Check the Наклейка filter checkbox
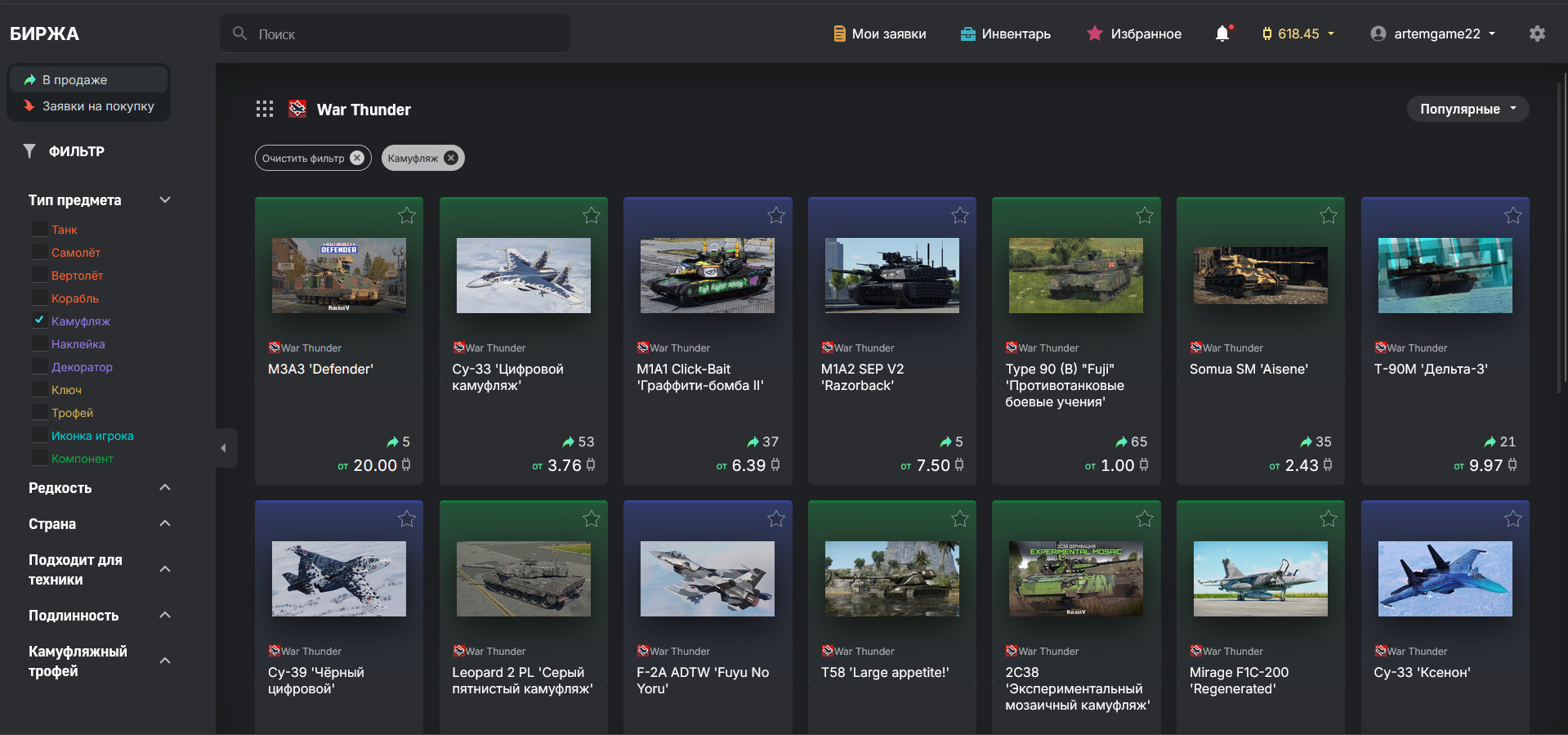Image resolution: width=1568 pixels, height=735 pixels. point(39,344)
